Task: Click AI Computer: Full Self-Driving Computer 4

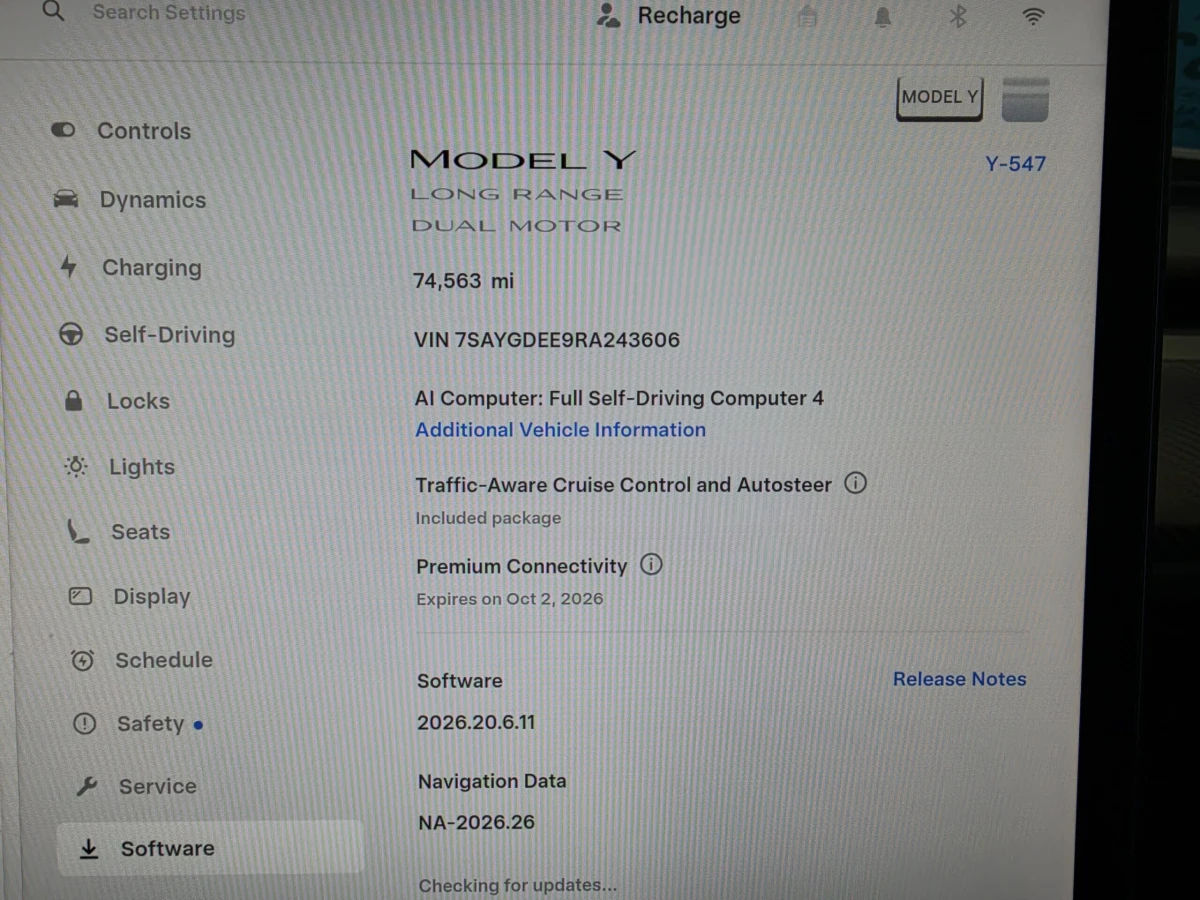Action: click(619, 398)
